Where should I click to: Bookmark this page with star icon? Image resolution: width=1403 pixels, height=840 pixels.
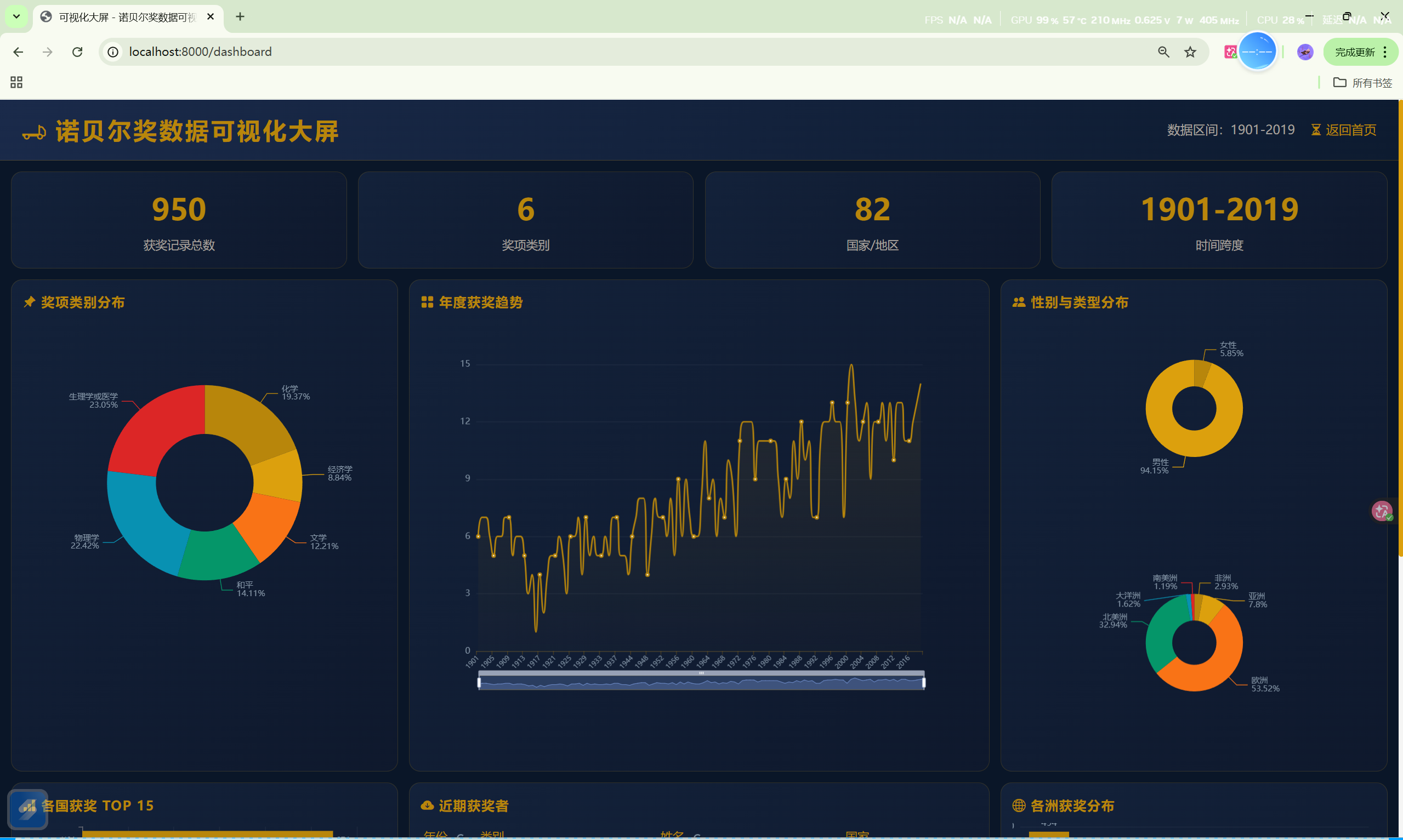pyautogui.click(x=1190, y=52)
